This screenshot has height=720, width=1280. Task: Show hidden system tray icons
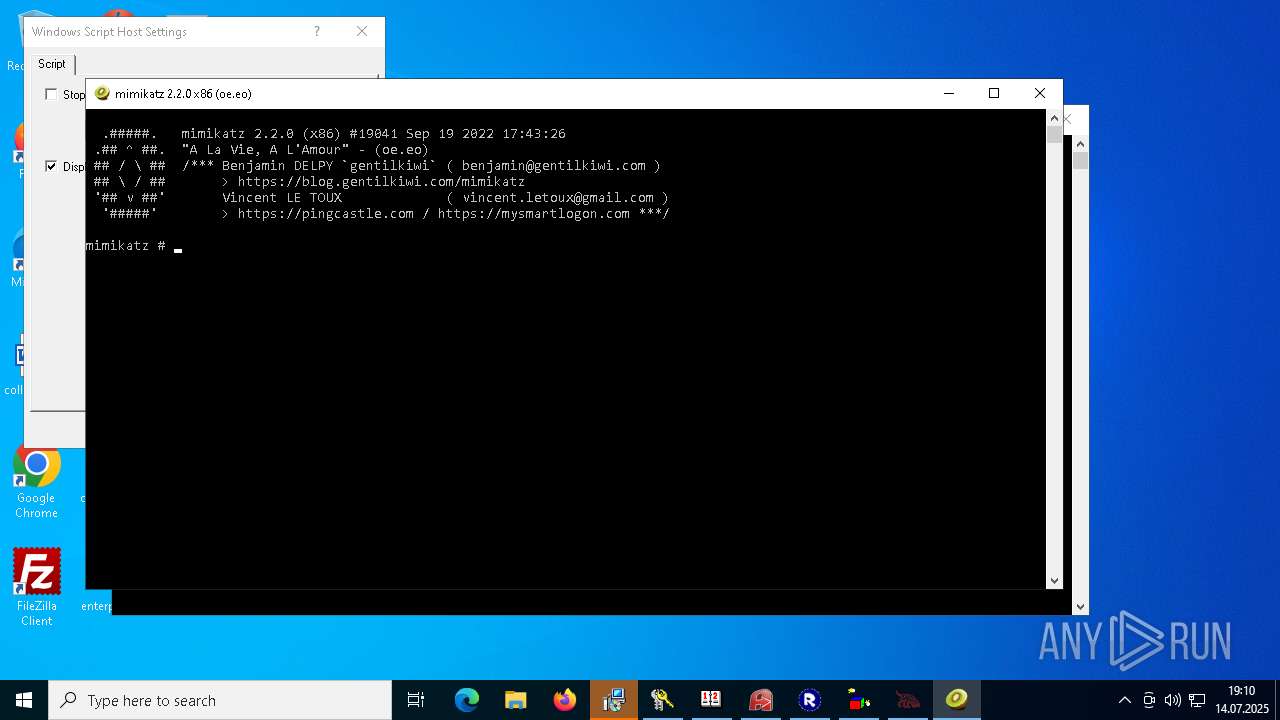(1125, 700)
